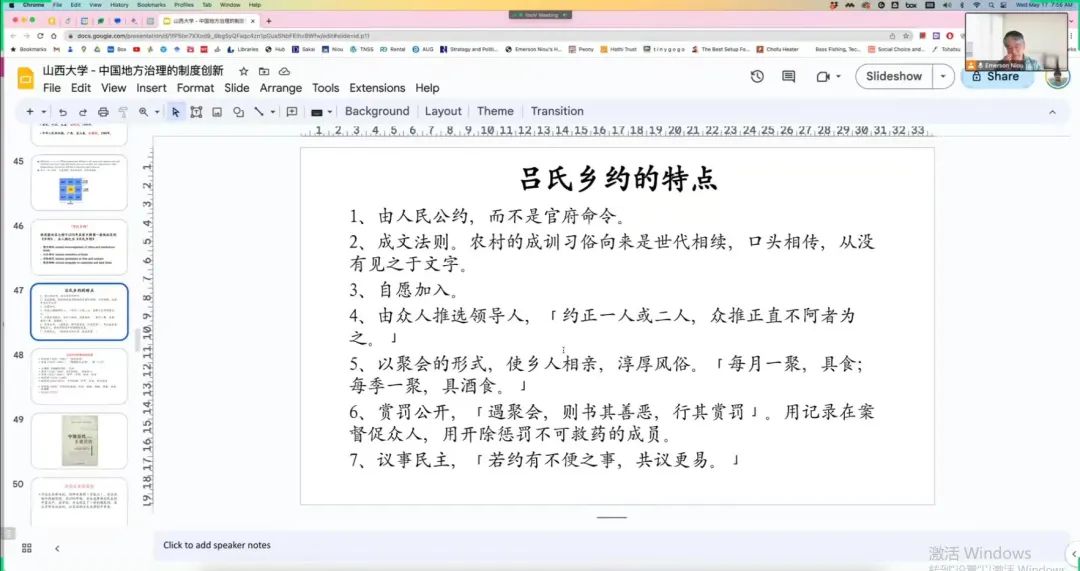Click the presentation title 山西大学

pyautogui.click(x=133, y=71)
